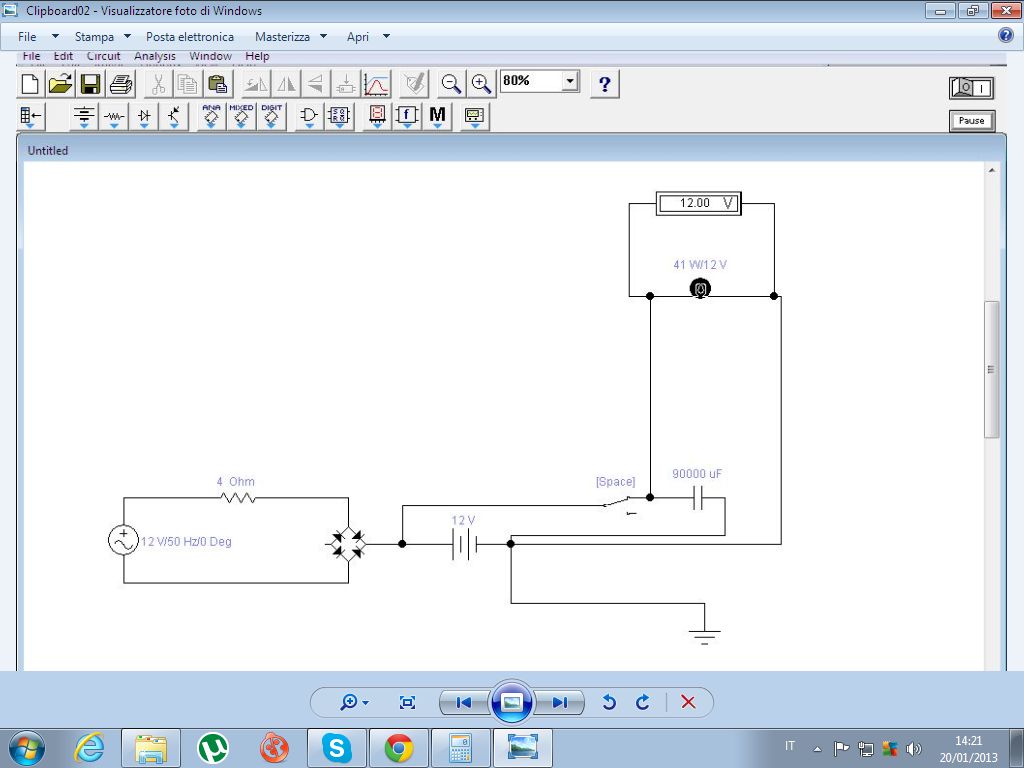Screen dimensions: 1024x768
Task: Open the Masterizza dropdown menu
Action: 290,37
